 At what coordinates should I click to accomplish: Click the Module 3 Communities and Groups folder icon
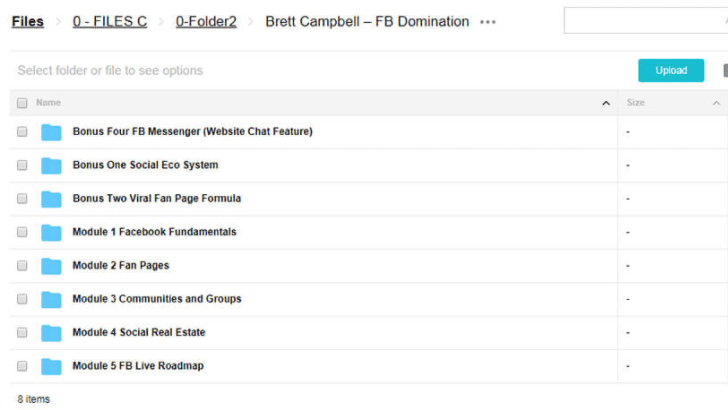[x=51, y=299]
